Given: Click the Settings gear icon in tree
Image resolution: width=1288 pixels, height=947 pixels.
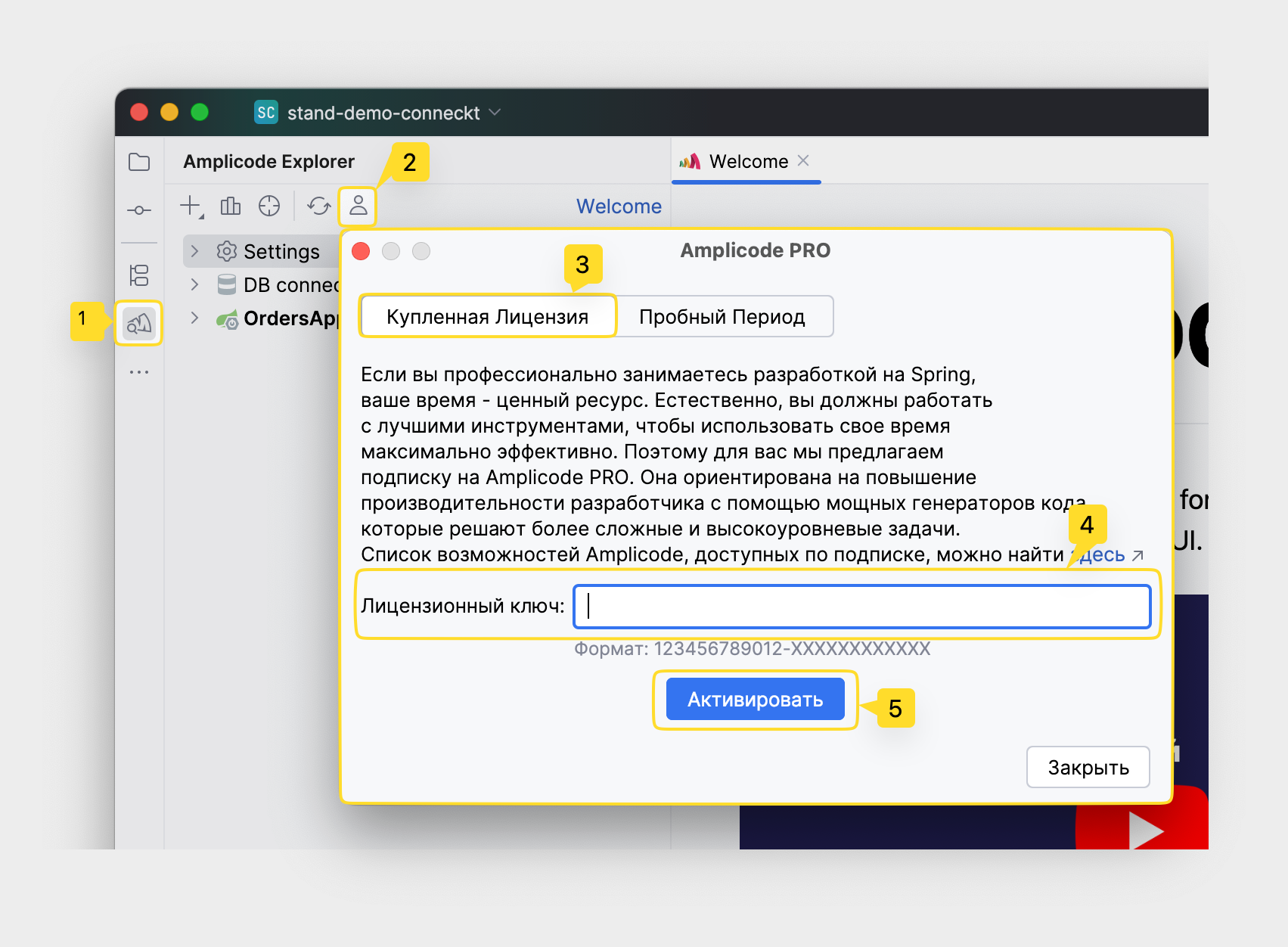Looking at the screenshot, I should (x=227, y=251).
